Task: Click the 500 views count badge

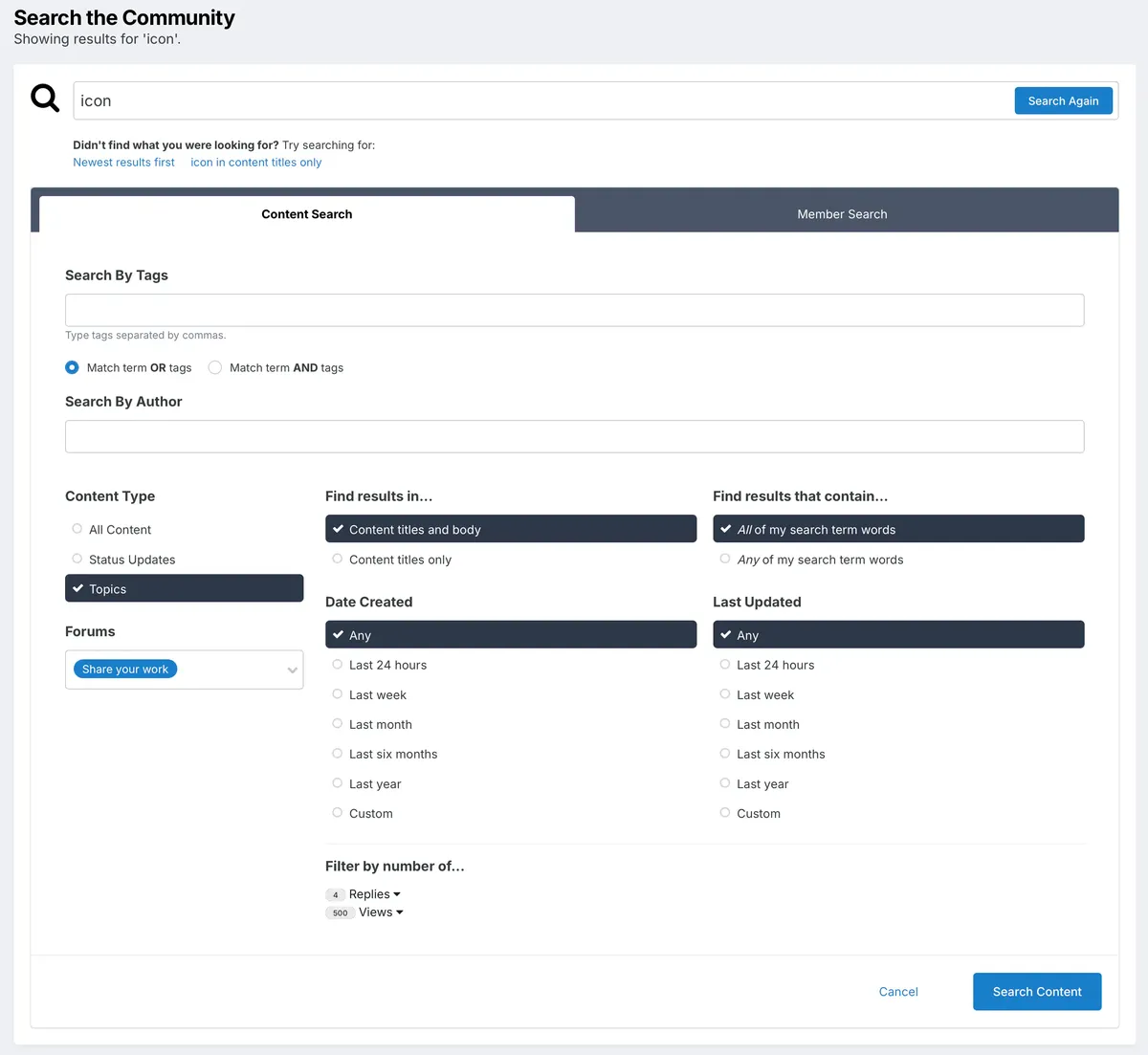Action: [x=340, y=913]
